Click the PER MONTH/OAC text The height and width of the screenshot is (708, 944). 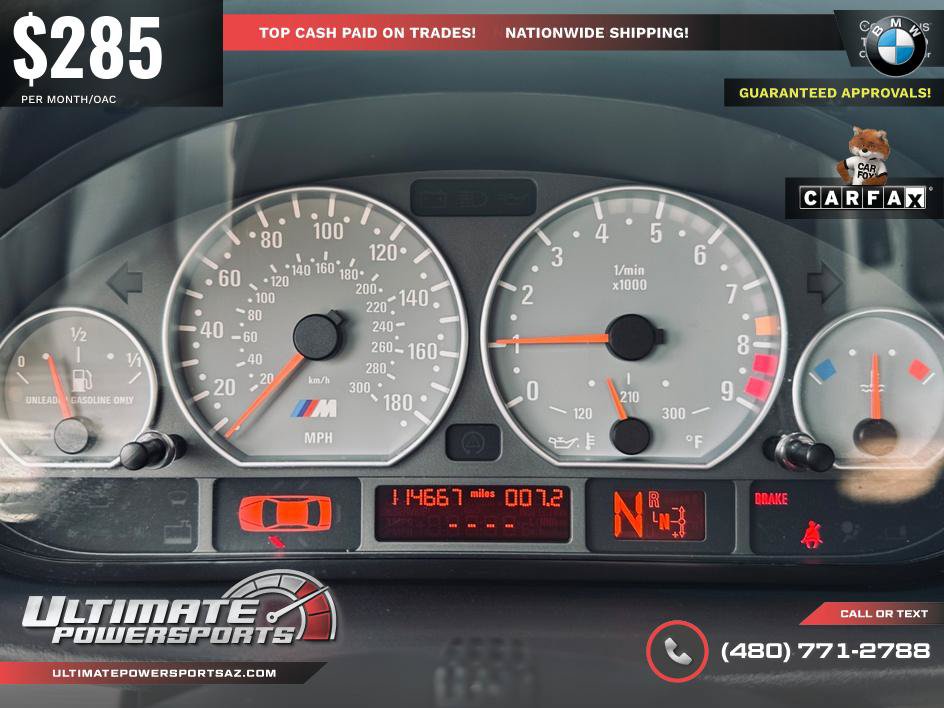tap(69, 99)
